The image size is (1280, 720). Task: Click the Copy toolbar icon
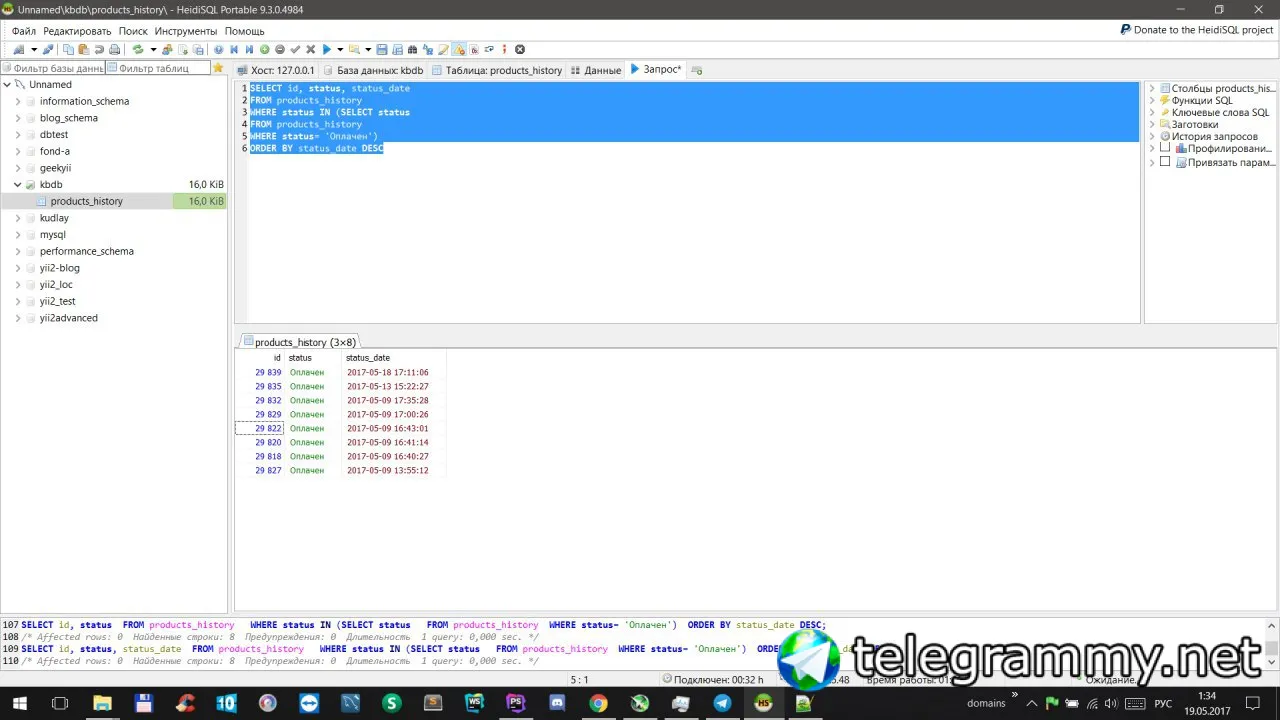pyautogui.click(x=69, y=49)
